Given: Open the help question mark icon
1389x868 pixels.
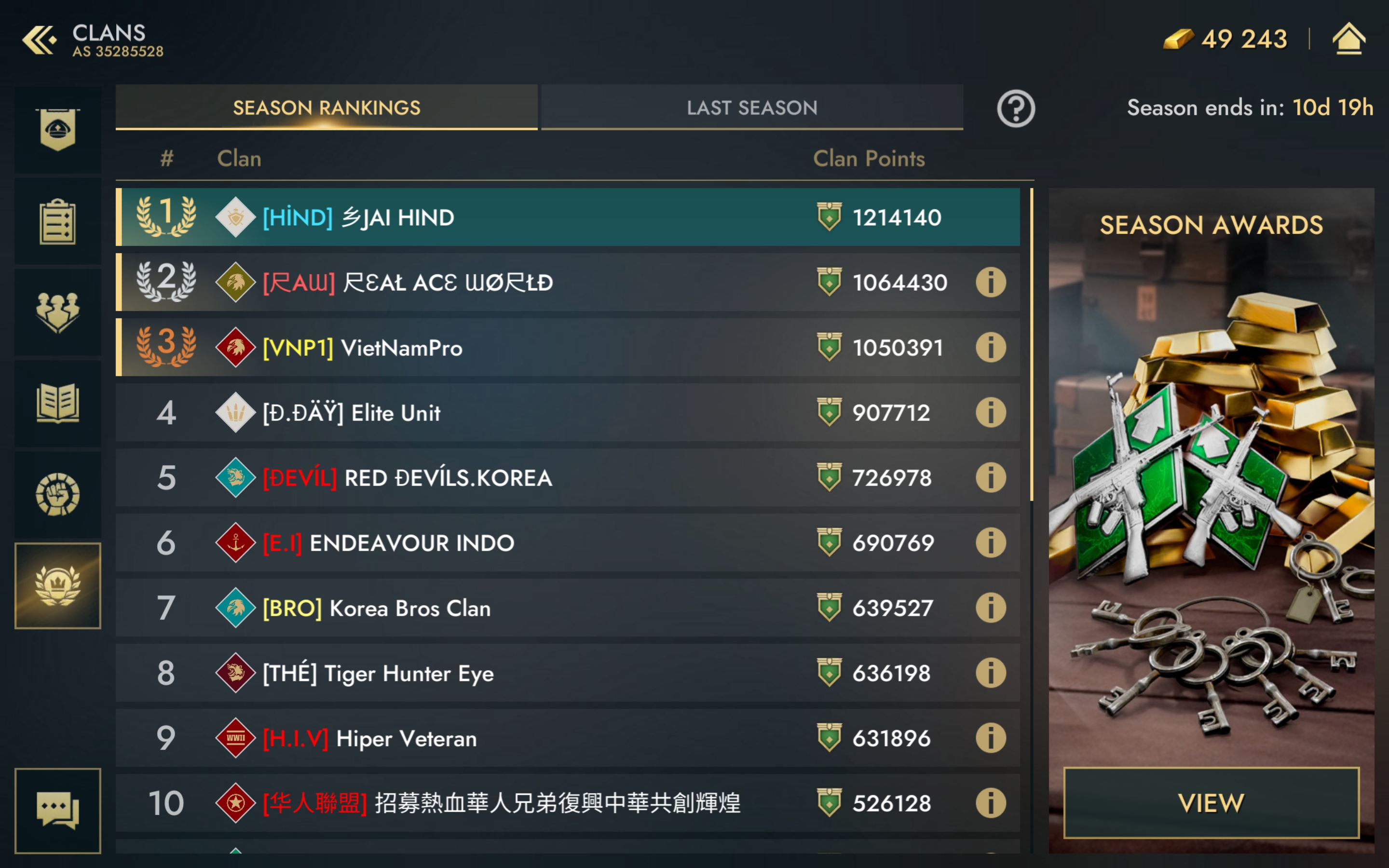Looking at the screenshot, I should [x=1015, y=108].
